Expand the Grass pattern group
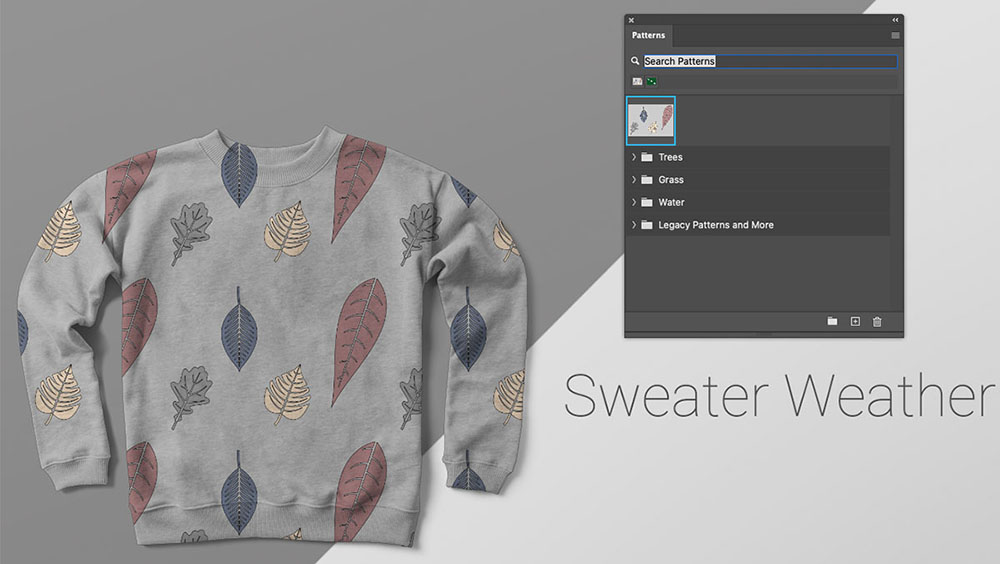1000x564 pixels. point(634,180)
